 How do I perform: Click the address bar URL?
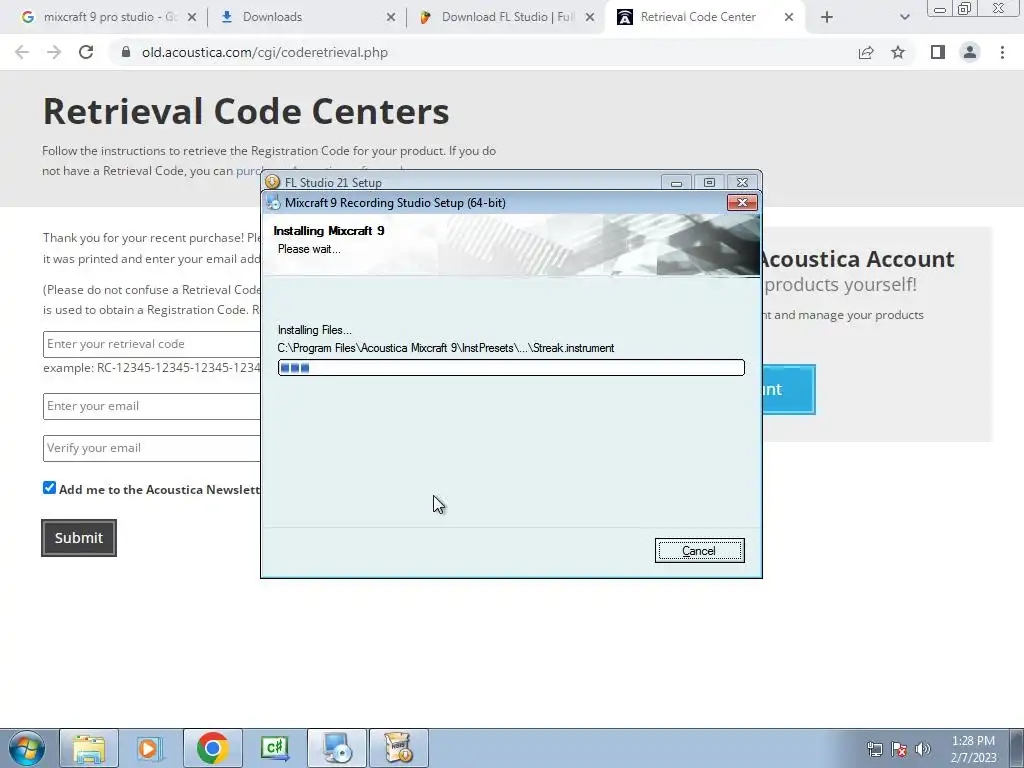point(264,52)
